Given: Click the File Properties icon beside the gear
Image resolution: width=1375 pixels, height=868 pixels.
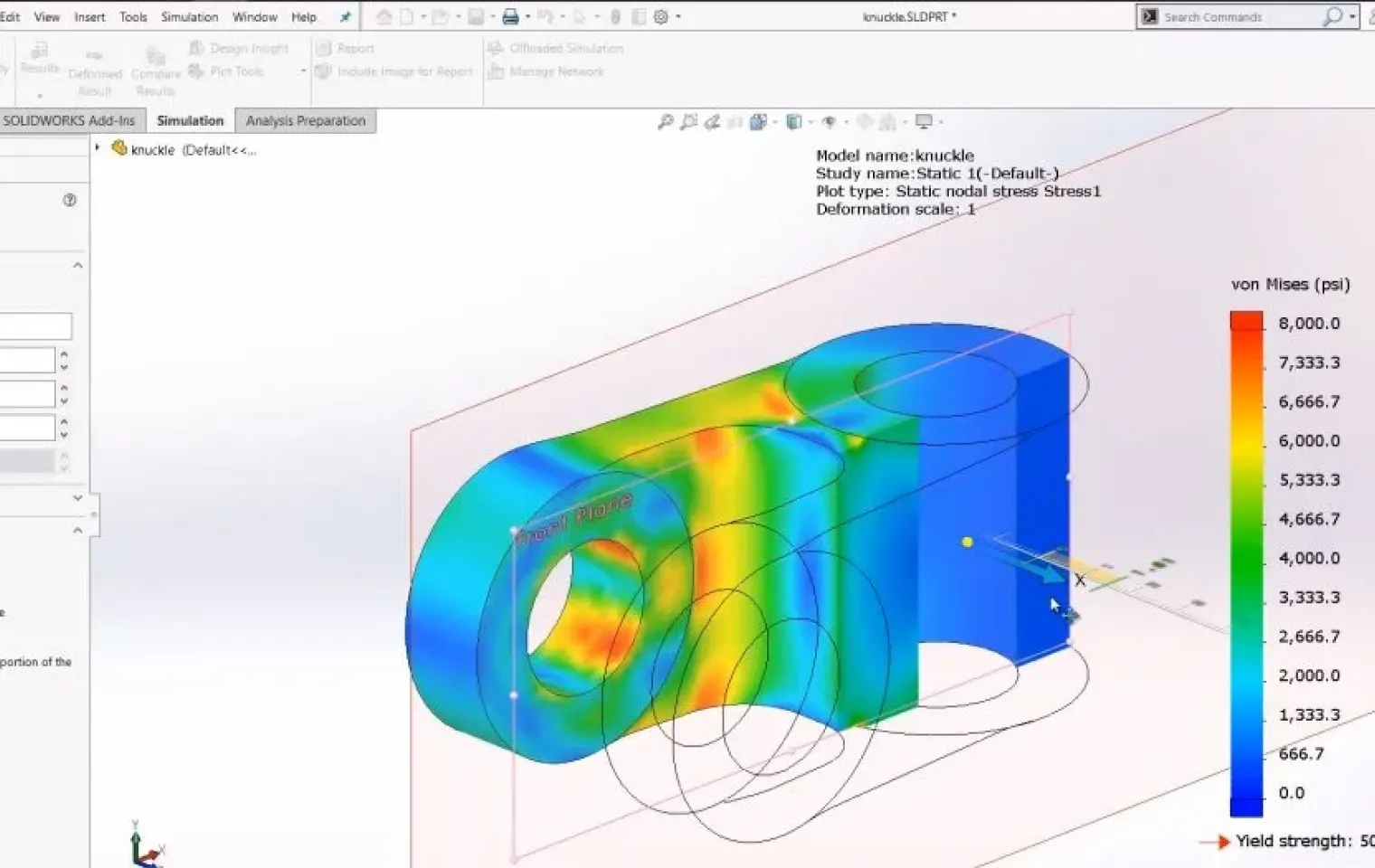Looking at the screenshot, I should [639, 16].
